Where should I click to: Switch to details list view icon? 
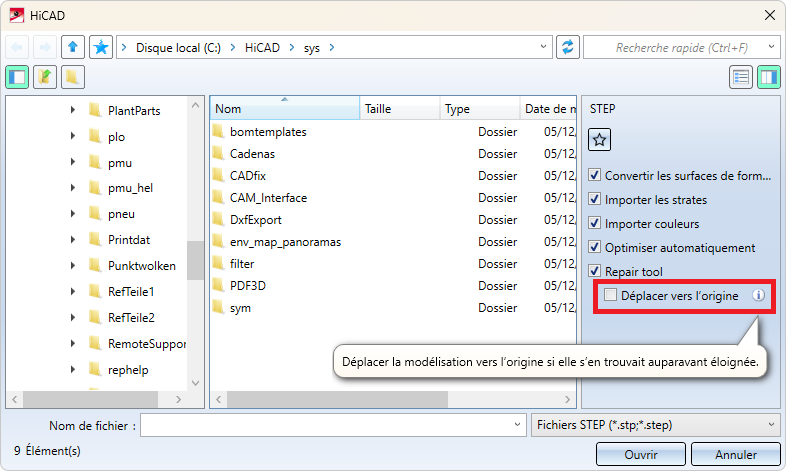(x=740, y=77)
